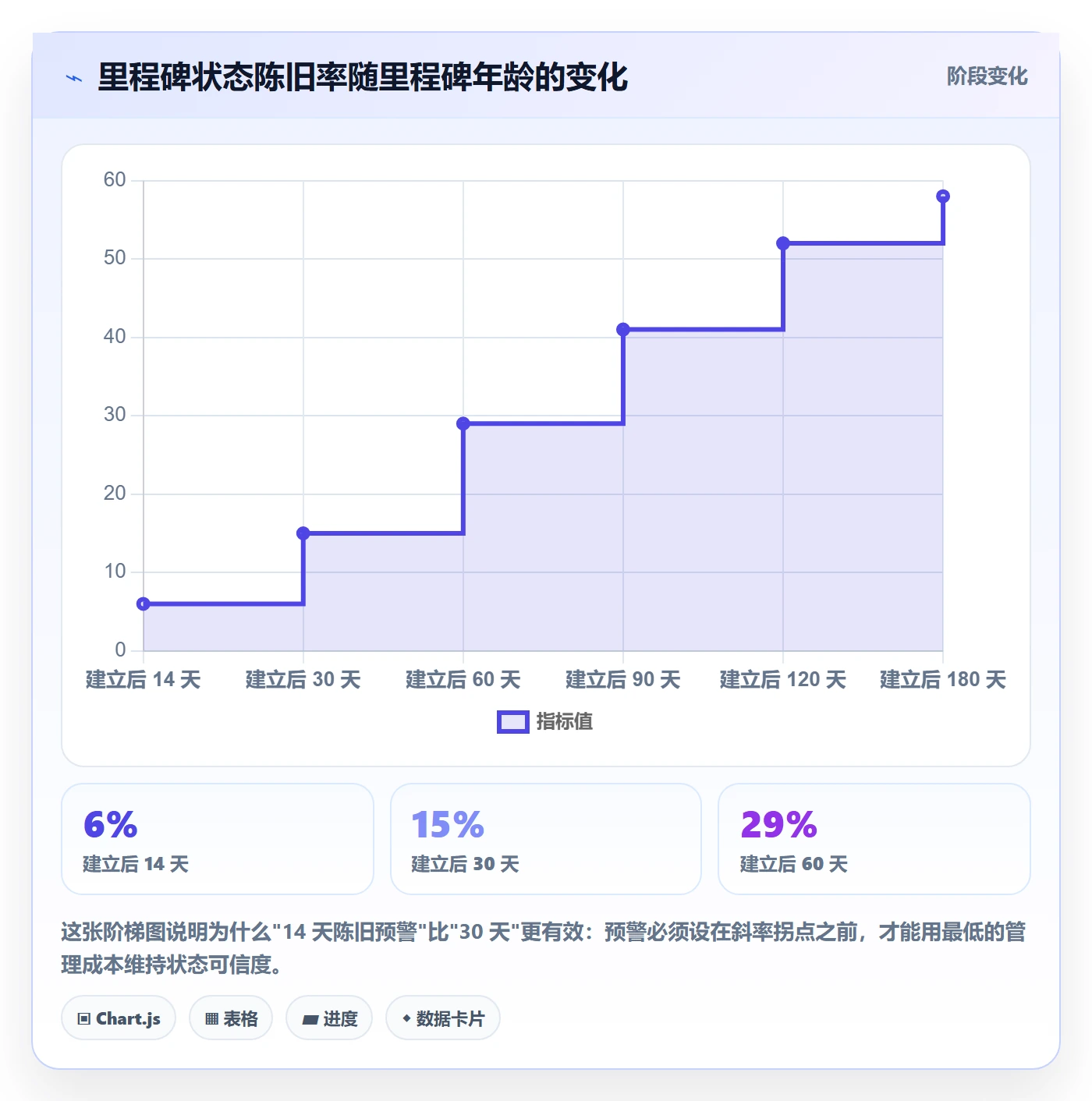Open the Chart.js tag chip
The image size is (1092, 1101).
click(x=119, y=1018)
